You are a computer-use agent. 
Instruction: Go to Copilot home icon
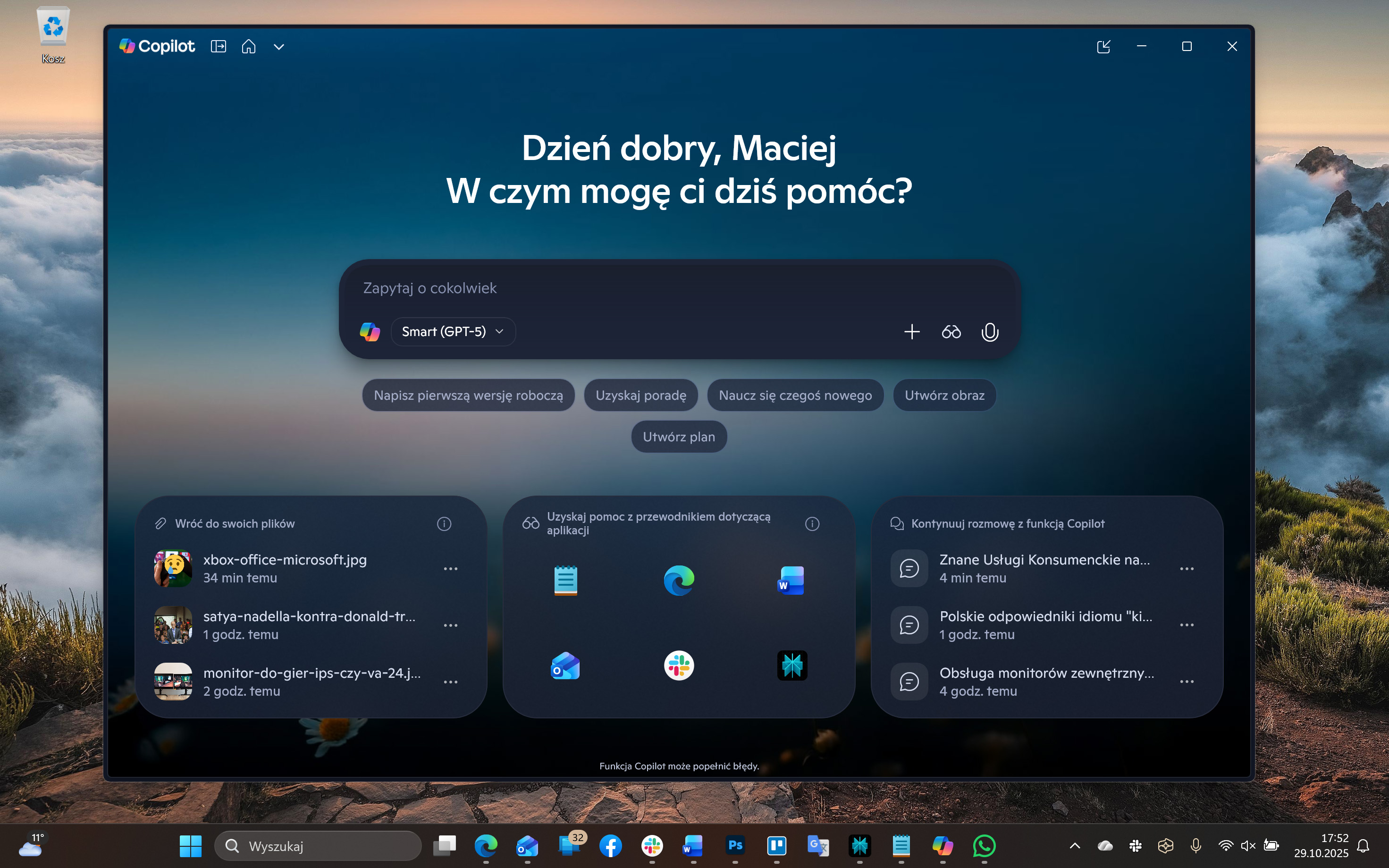point(249,47)
